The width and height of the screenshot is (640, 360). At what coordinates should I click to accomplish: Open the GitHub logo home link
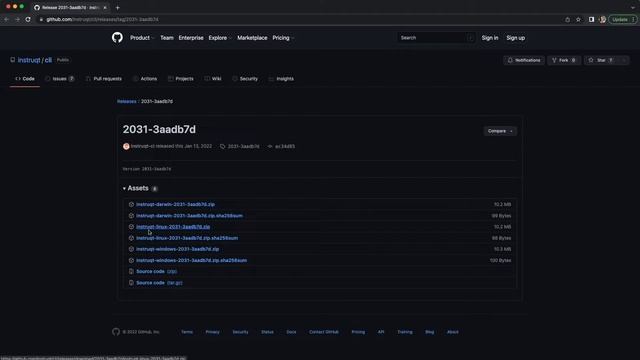click(x=117, y=38)
